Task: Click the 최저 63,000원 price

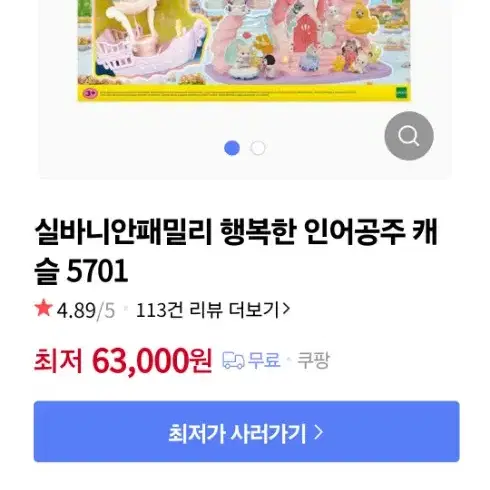Action: 123,361
